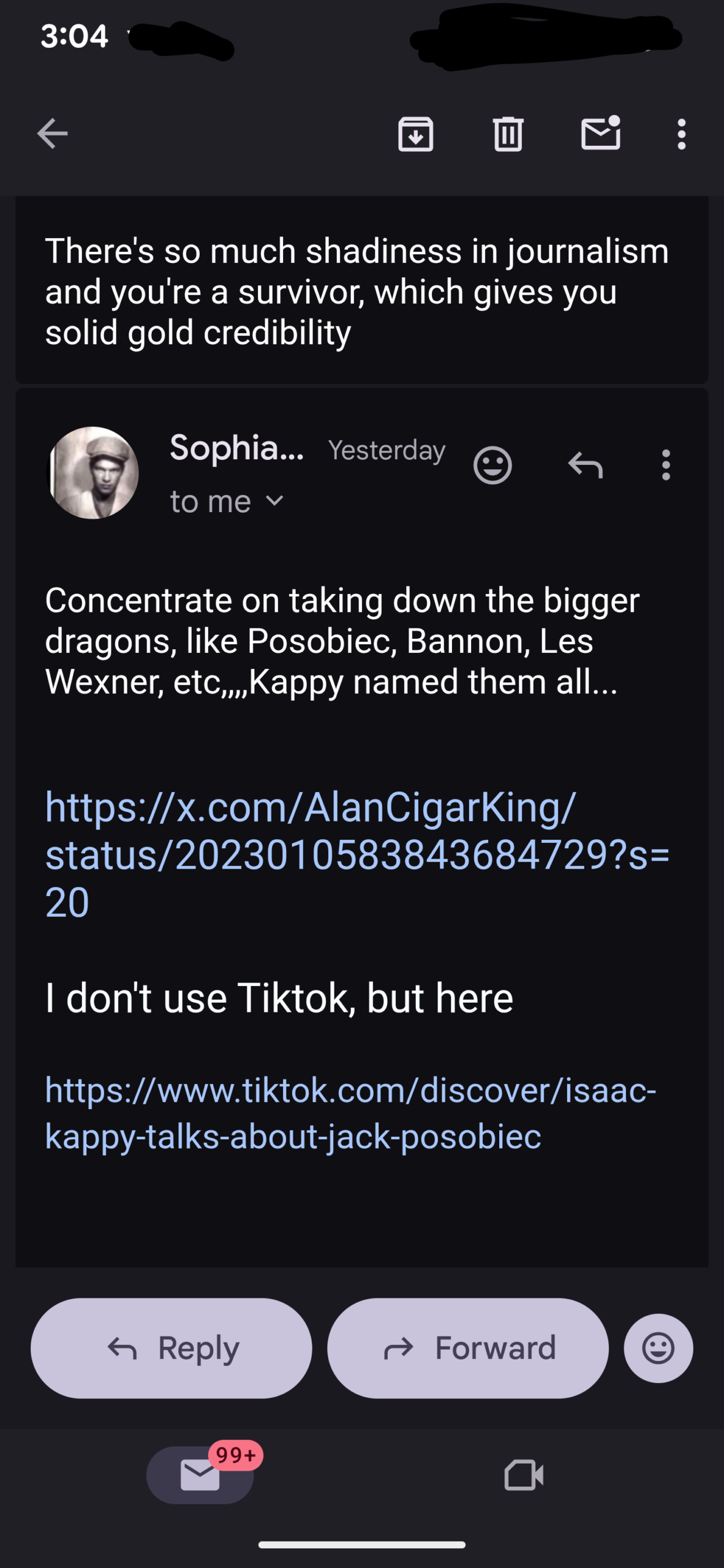
Task: Delete the conversation with trash icon
Action: [508, 134]
